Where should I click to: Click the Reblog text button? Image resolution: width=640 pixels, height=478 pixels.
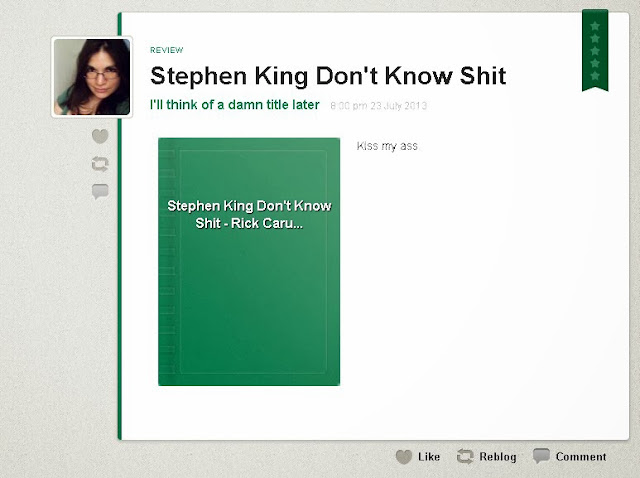(x=498, y=457)
